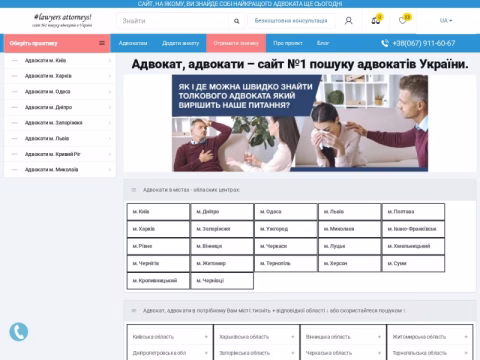Click the Знайти search input field

coord(173,21)
